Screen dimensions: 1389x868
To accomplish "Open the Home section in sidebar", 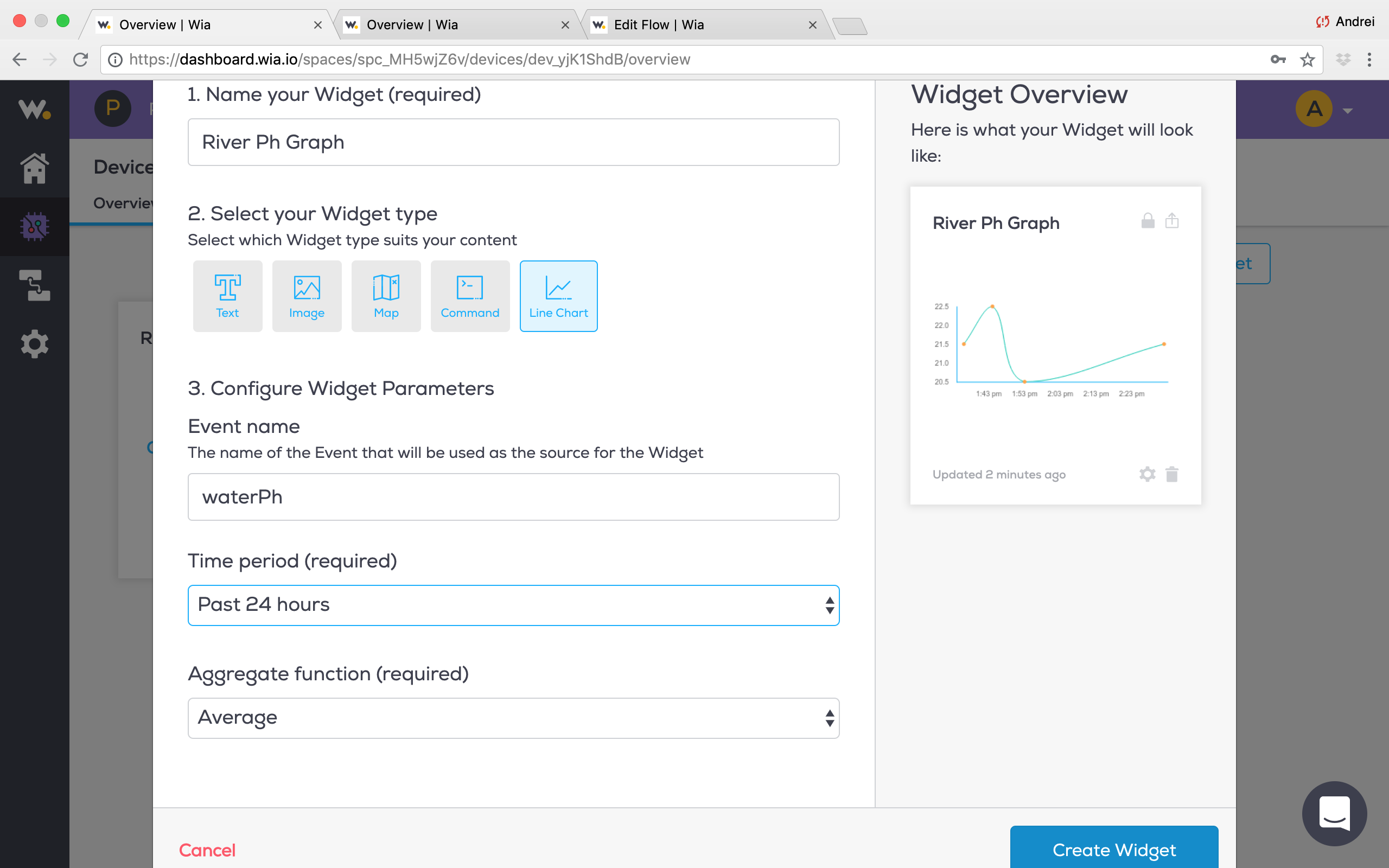I will tap(34, 168).
